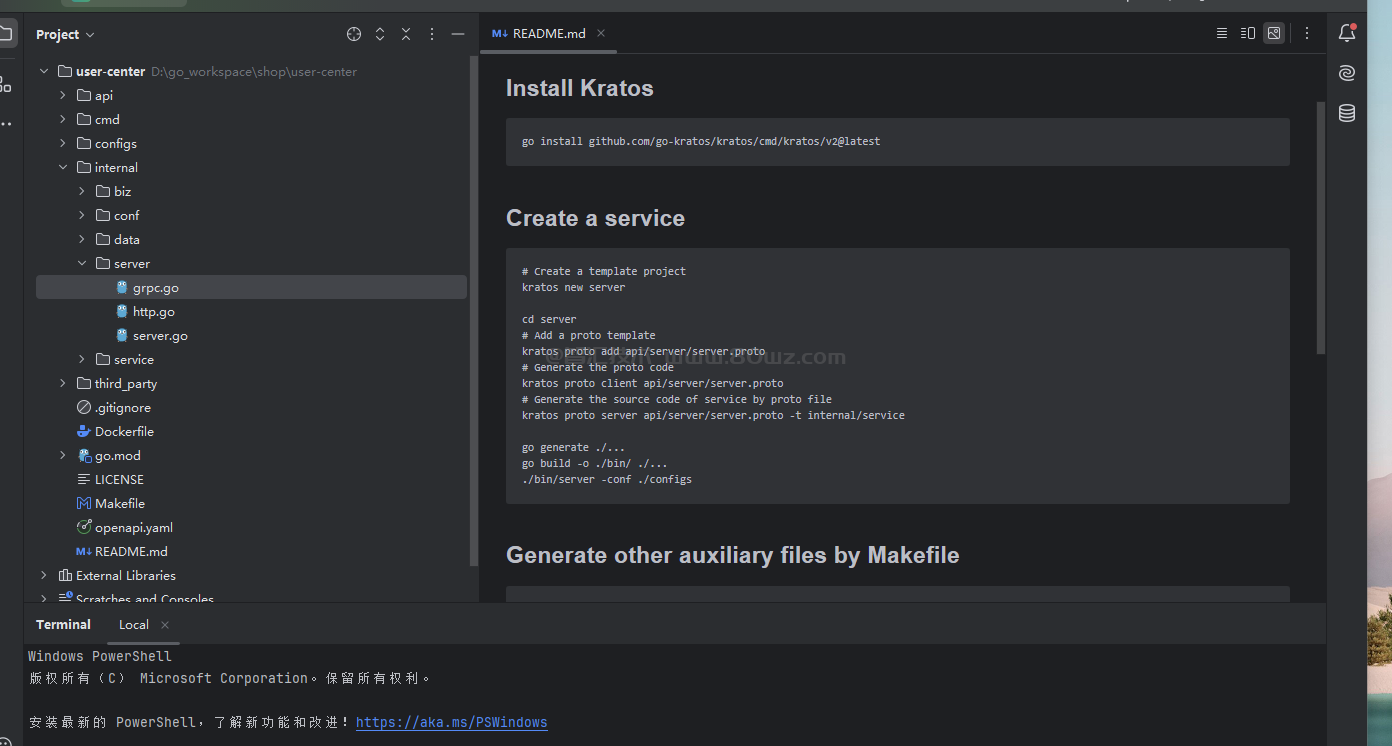Click the README preview vertical scrollbar
The height and width of the screenshot is (746, 1392).
pyautogui.click(x=1320, y=228)
